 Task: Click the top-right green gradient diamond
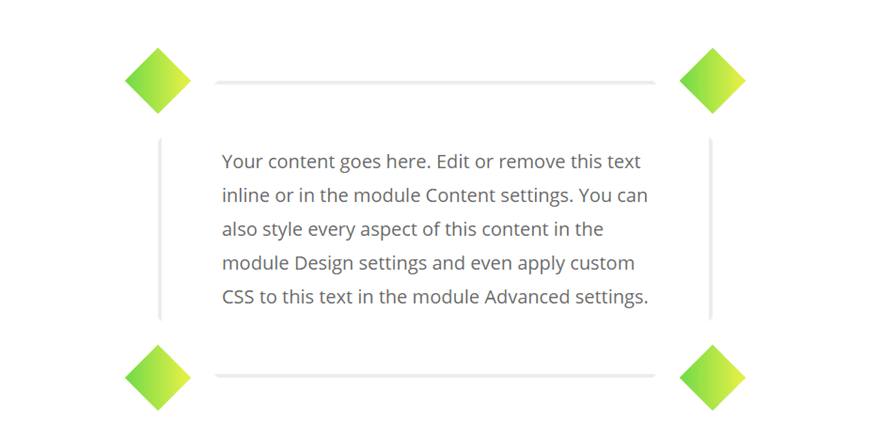(x=712, y=81)
